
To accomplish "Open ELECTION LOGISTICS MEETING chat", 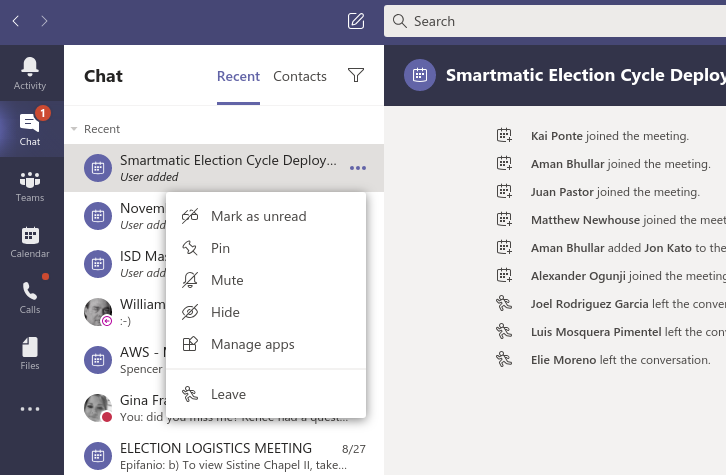I will [x=224, y=456].
